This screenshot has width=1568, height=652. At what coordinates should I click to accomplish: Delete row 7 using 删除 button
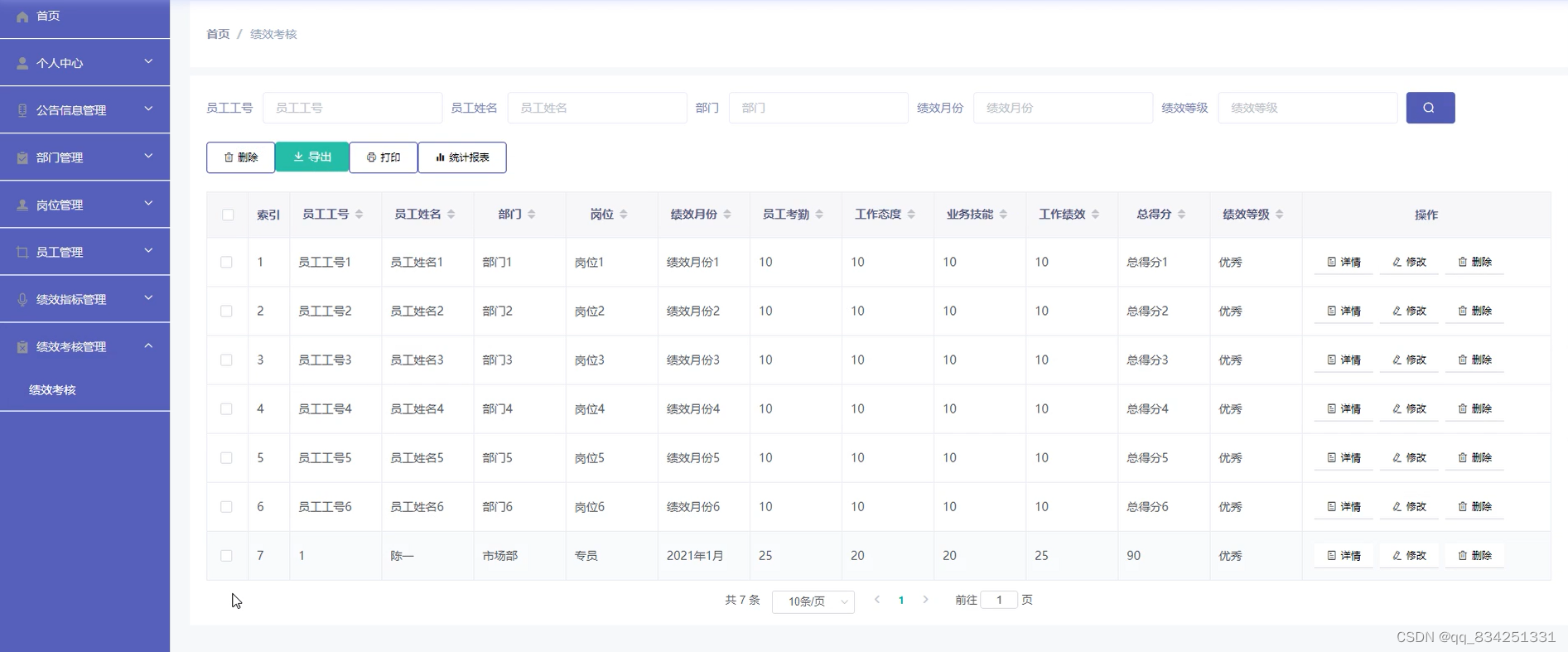click(x=1474, y=555)
